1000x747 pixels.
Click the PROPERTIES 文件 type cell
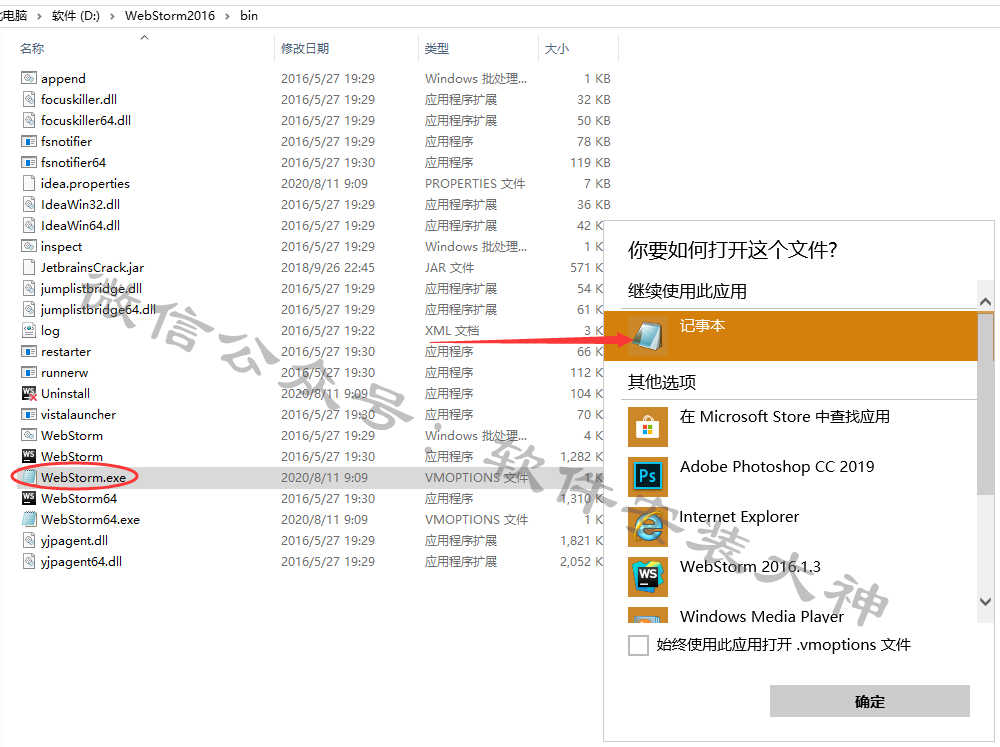coord(475,184)
